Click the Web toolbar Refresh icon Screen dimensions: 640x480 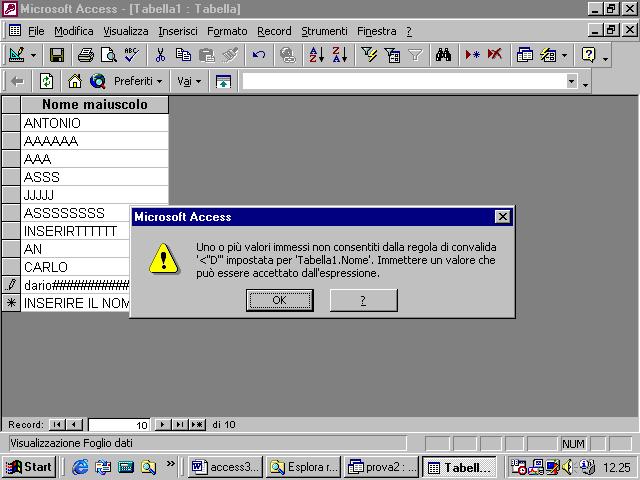[x=46, y=82]
